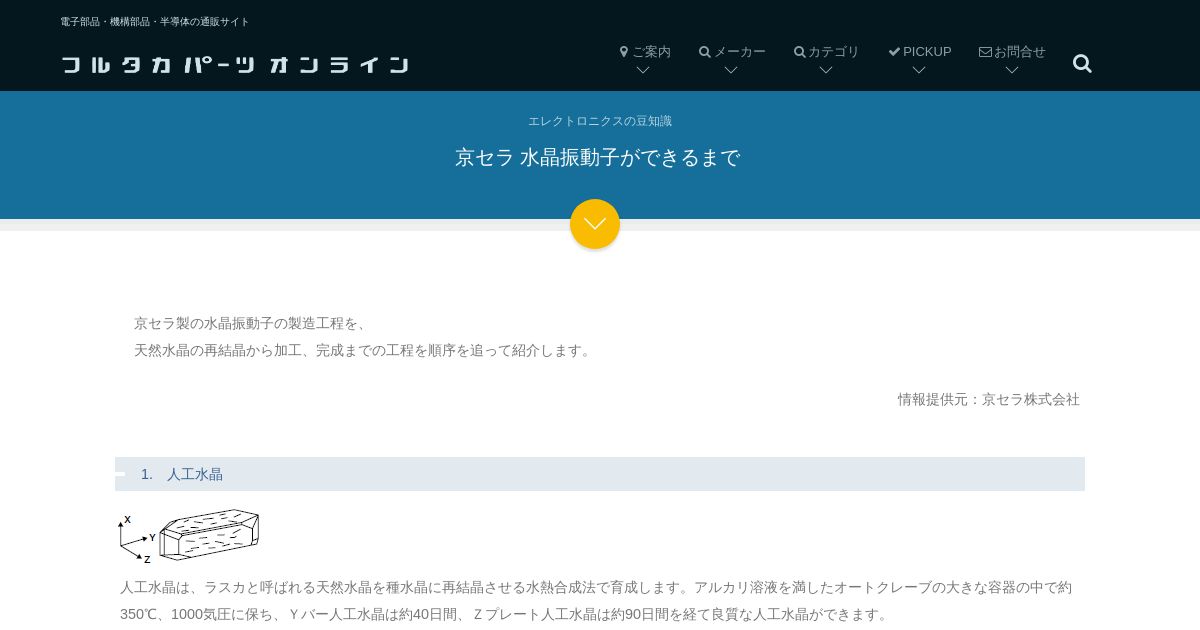Click the フルタカパーツ オンライン site logo
The height and width of the screenshot is (630, 1200).
pyautogui.click(x=235, y=65)
